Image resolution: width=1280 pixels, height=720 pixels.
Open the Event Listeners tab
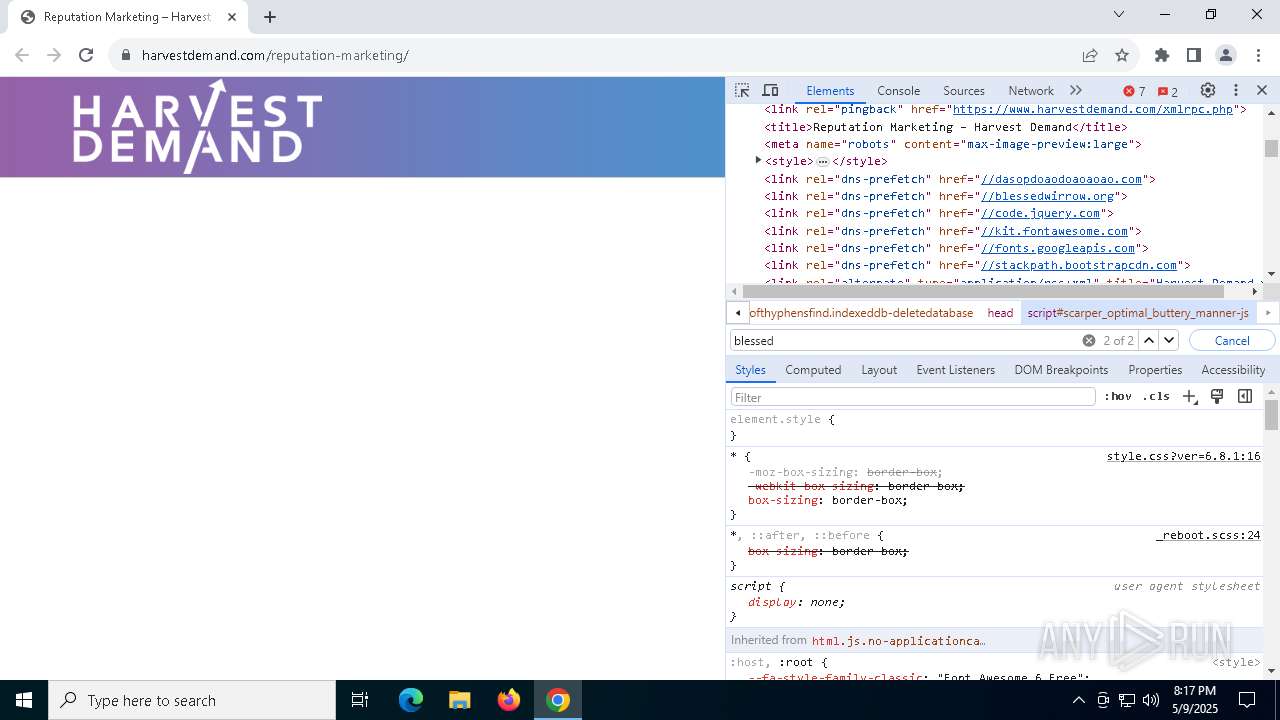[x=955, y=369]
